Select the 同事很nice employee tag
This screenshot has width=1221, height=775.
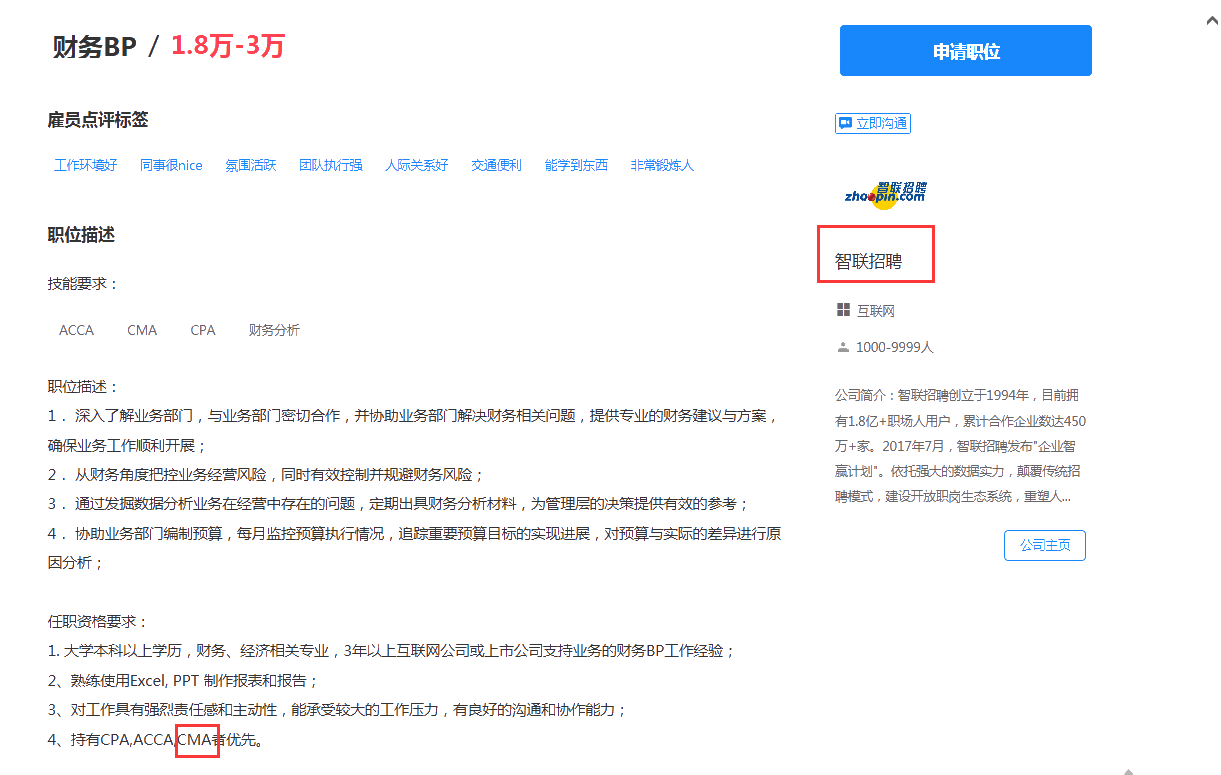coord(170,165)
